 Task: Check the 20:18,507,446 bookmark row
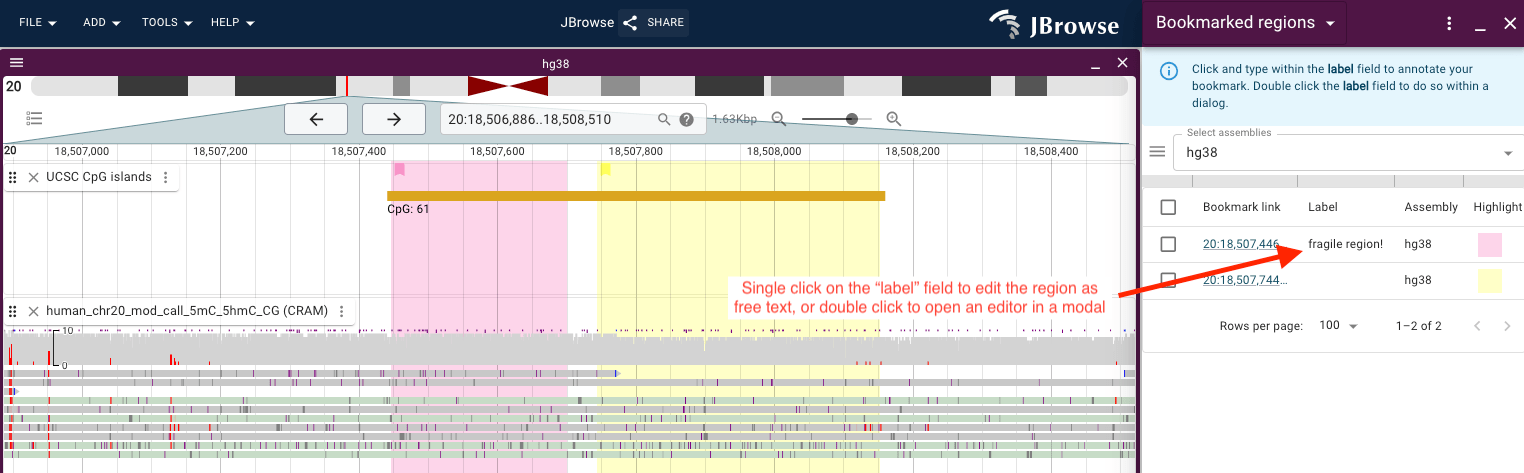(1168, 244)
